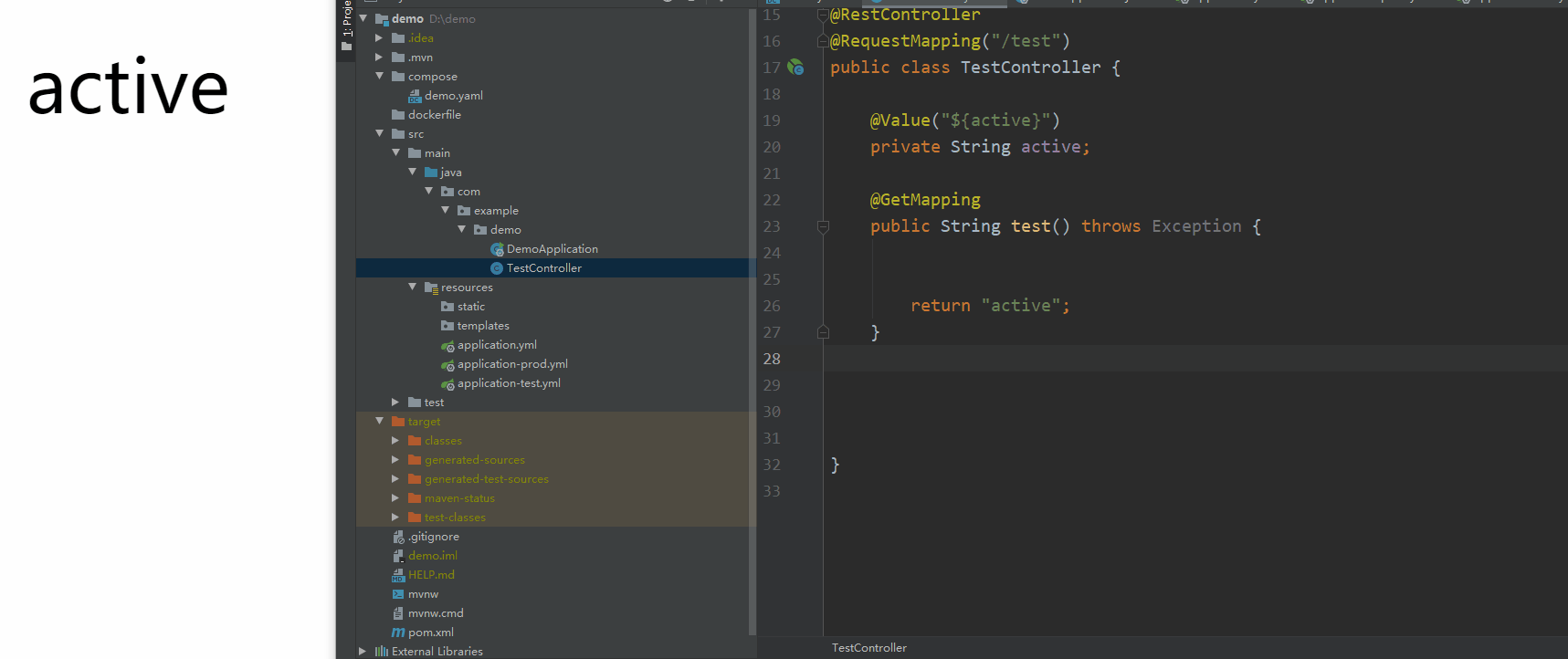Screen dimensions: 1568x659
Task: Click the Spring bean gutter icon on line 17
Action: click(x=795, y=68)
